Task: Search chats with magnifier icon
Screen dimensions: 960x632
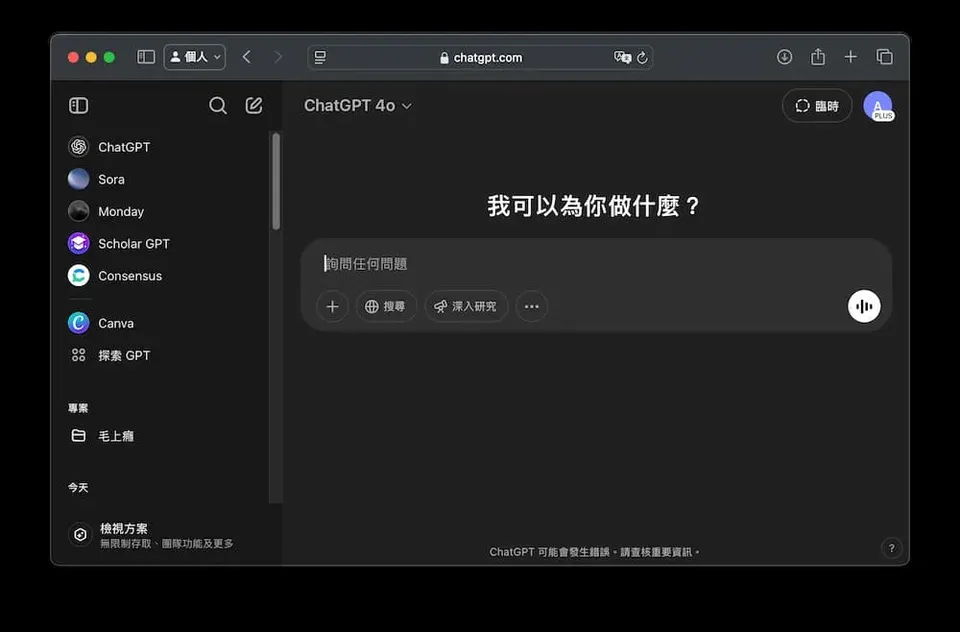Action: point(217,105)
